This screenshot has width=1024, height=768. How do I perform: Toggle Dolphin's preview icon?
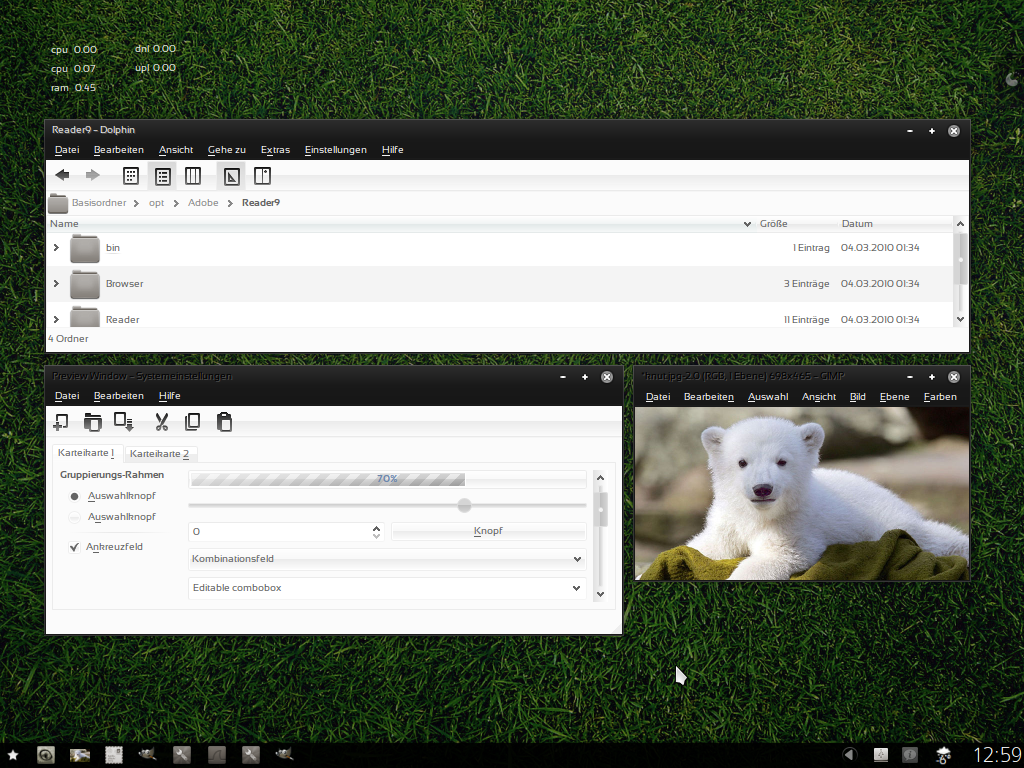coord(231,176)
